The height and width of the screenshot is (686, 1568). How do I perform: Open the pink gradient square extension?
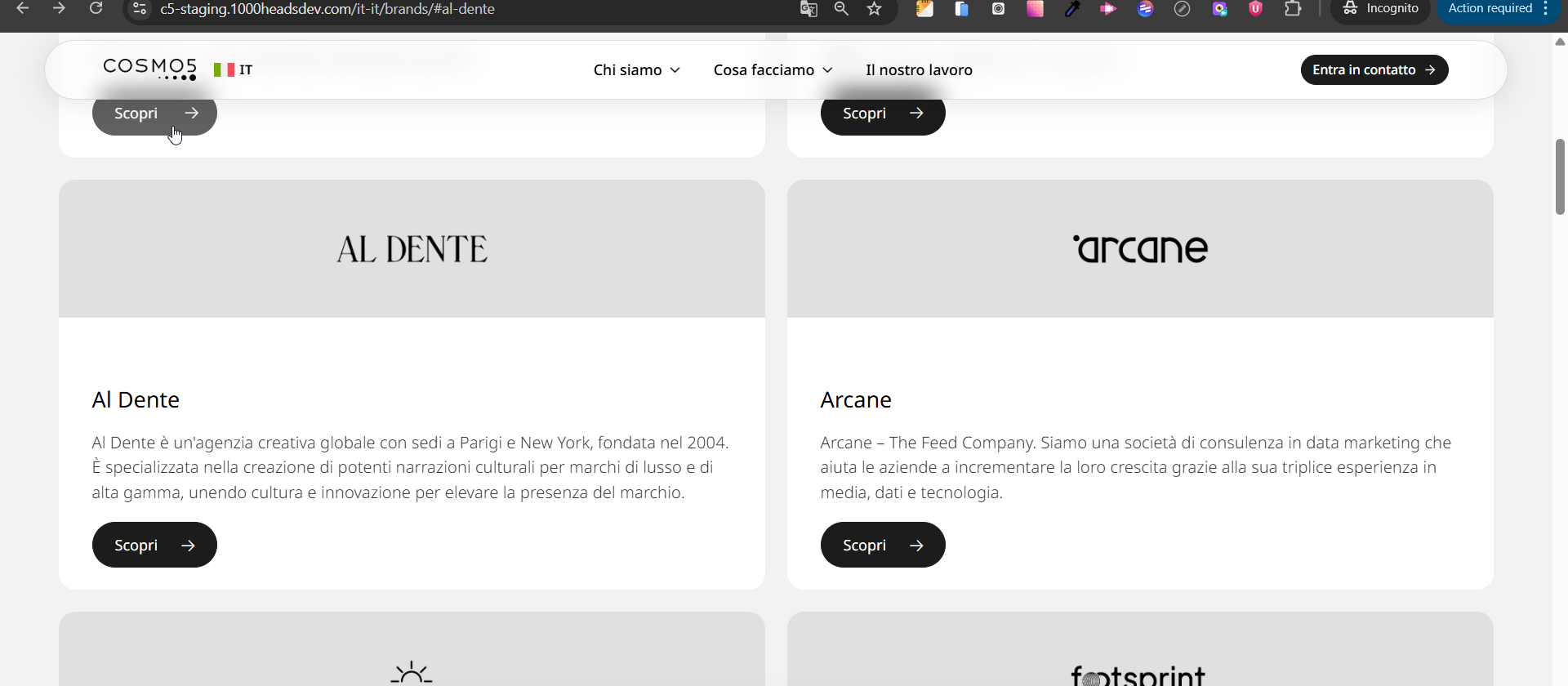(1035, 9)
